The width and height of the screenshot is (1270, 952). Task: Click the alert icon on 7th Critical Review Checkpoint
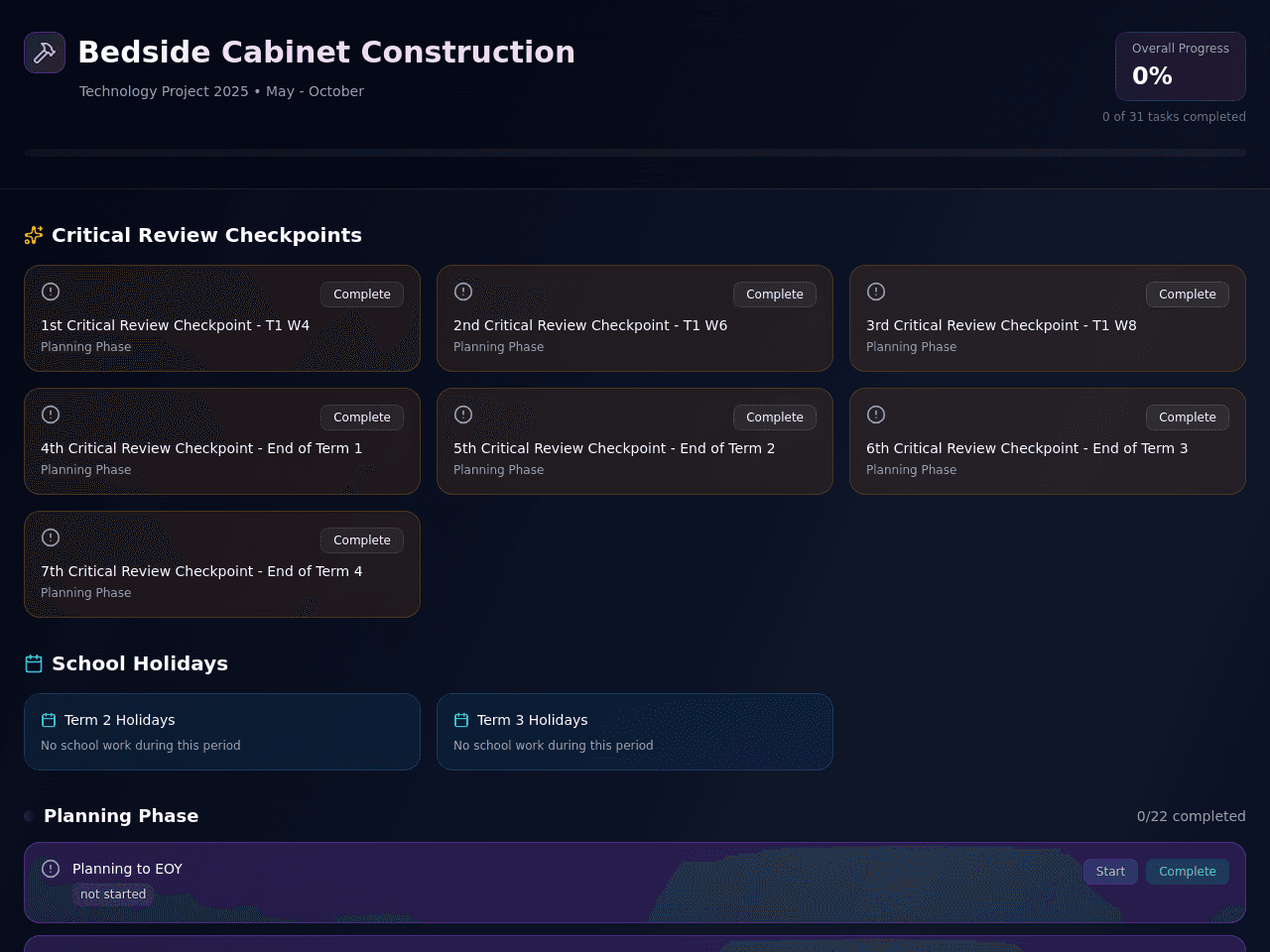[51, 537]
